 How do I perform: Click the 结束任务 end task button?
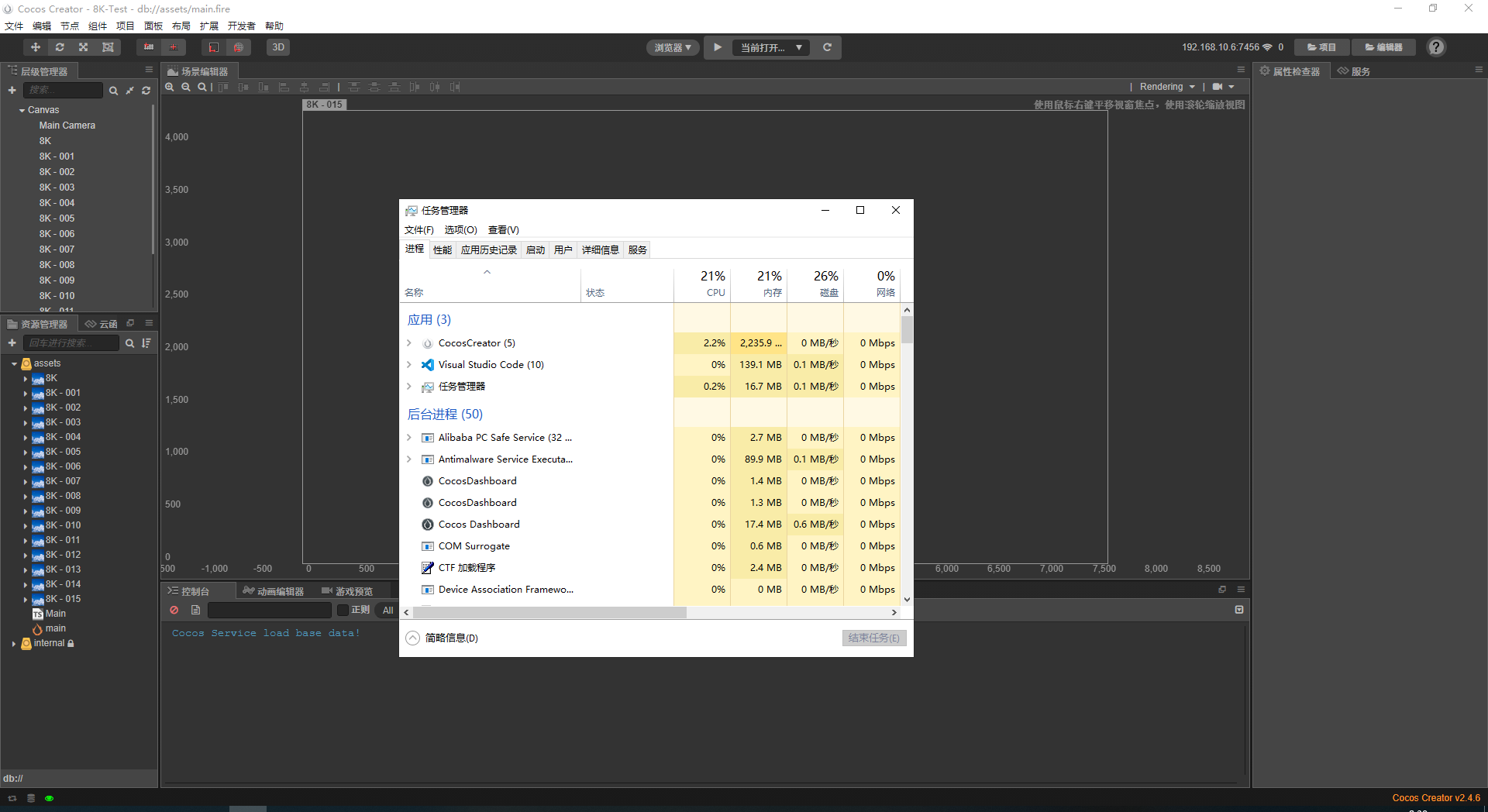(x=874, y=638)
